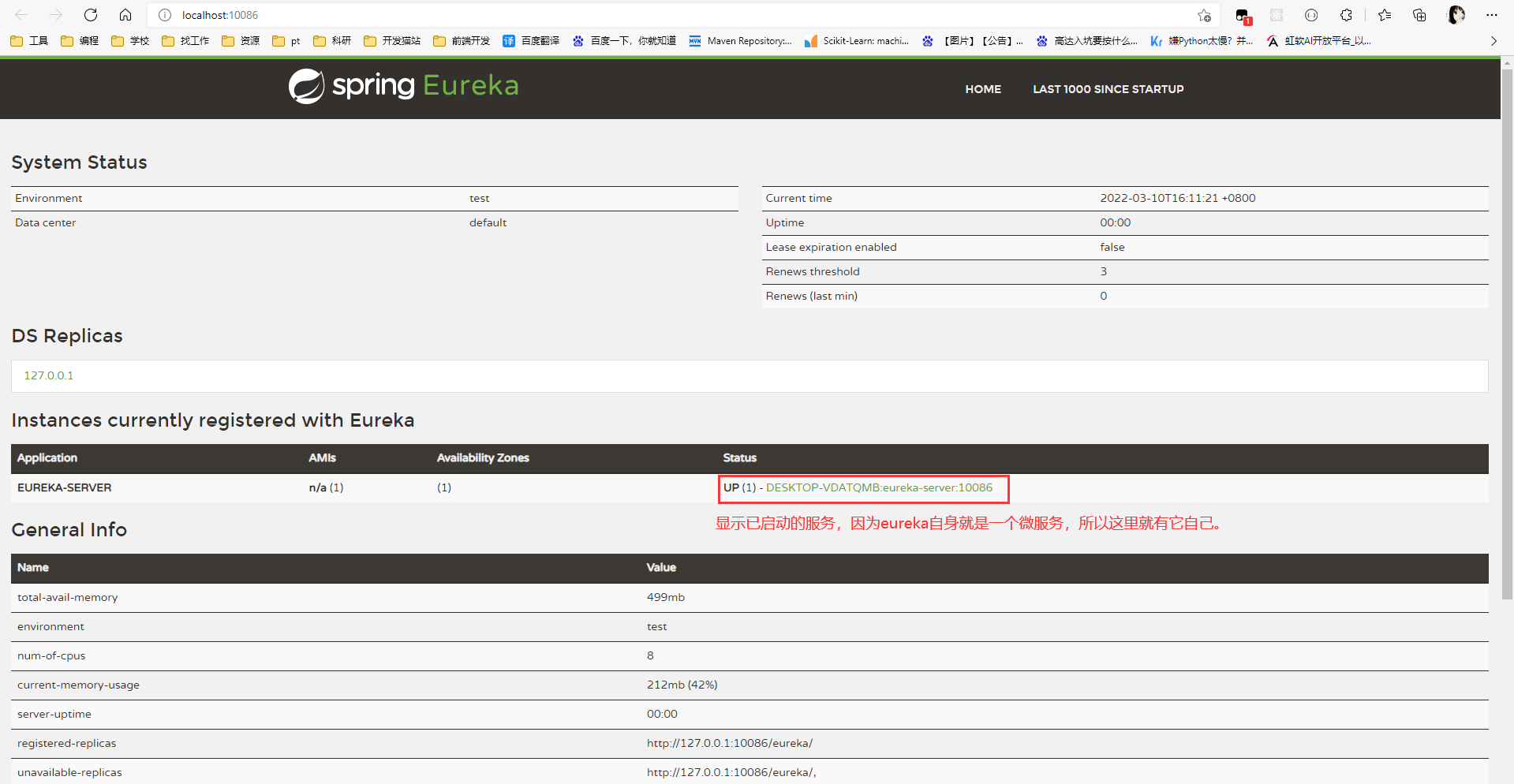Open the DESKTOP-VDATQMB:eureka-server:10086 instance link
Screen dimensions: 1514x784
879,487
